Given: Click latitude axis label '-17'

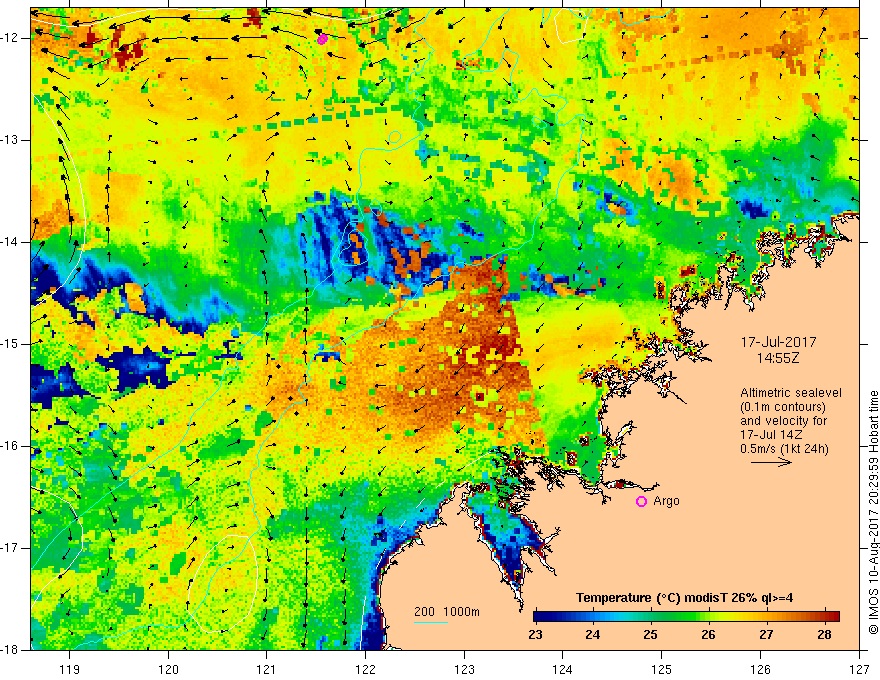Looking at the screenshot, I should 11,548.
